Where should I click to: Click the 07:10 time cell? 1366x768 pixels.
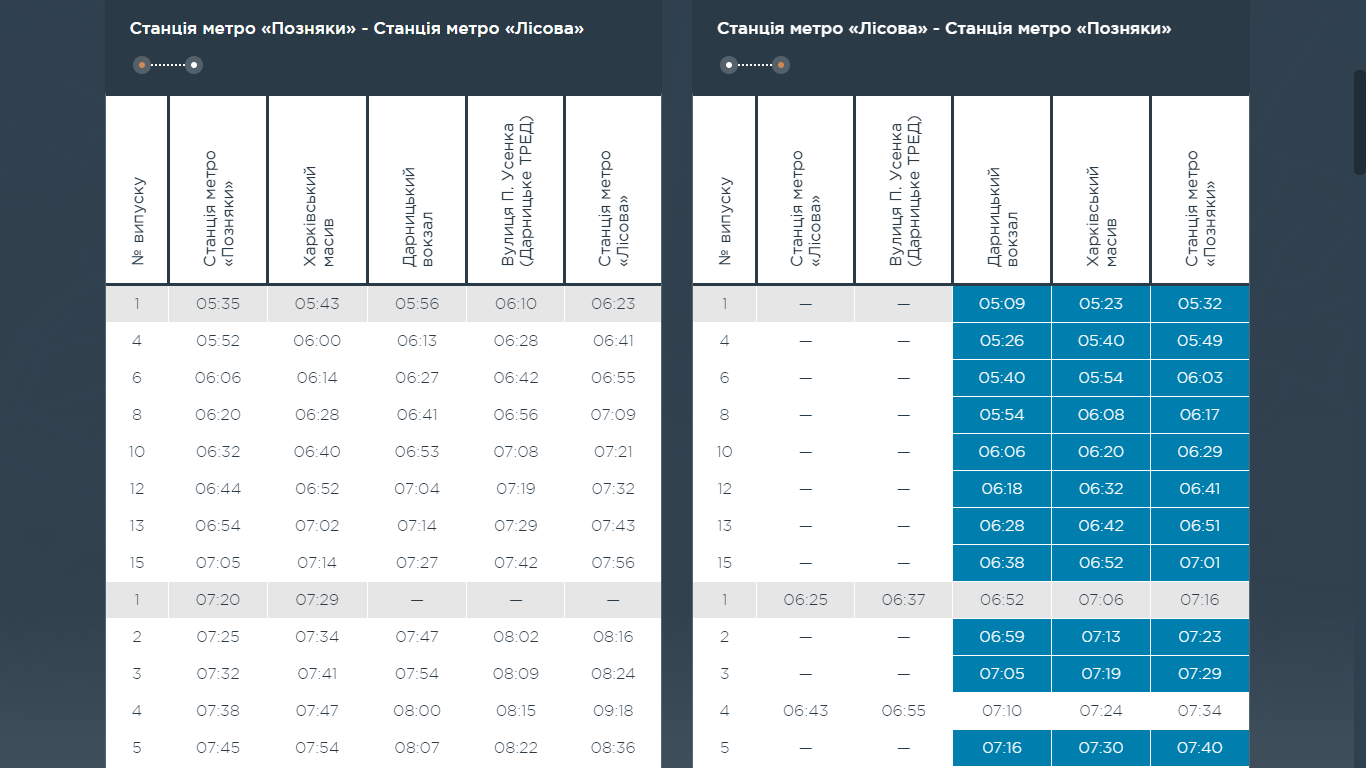point(1002,711)
